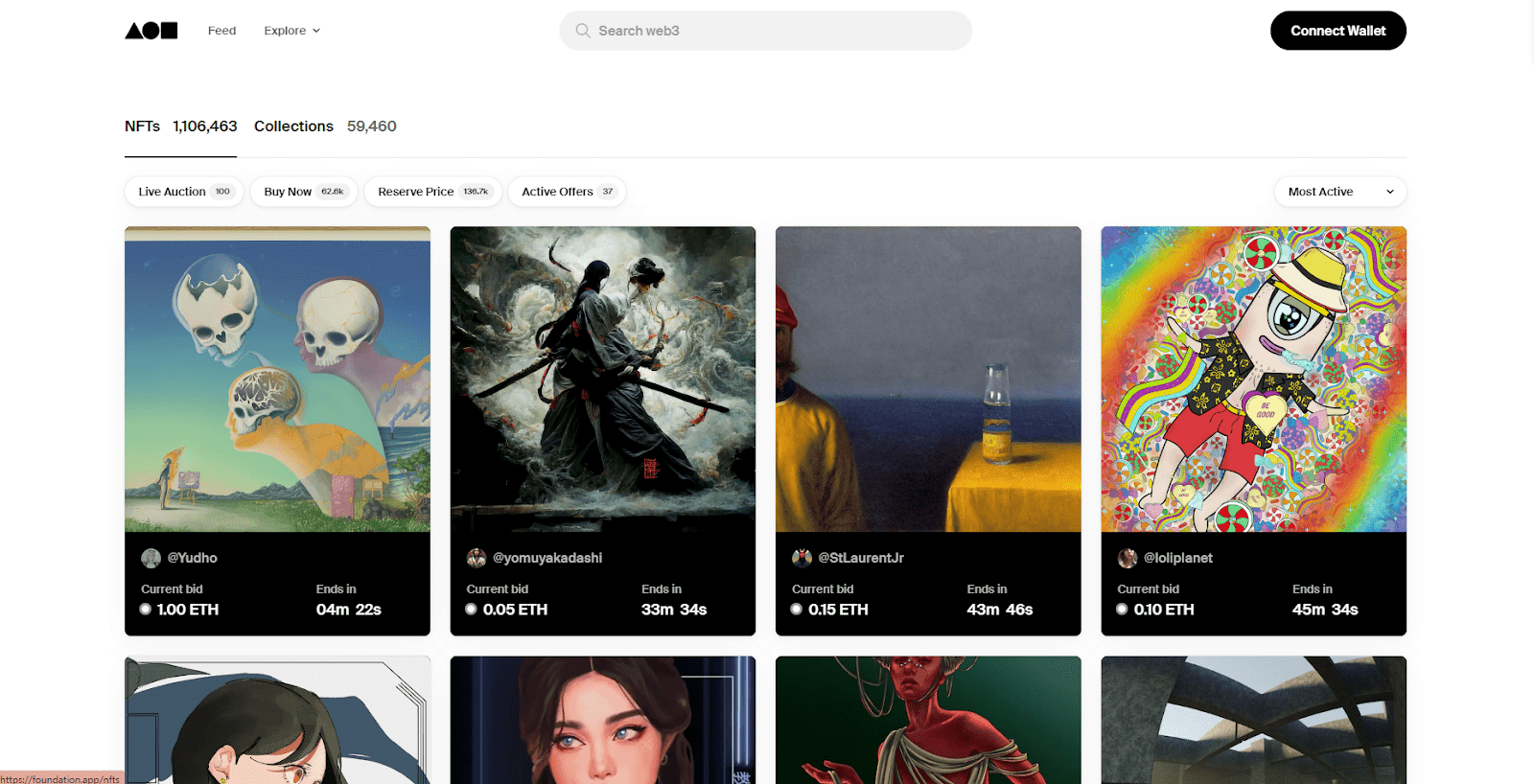Click the search magnifier icon

pos(582,31)
